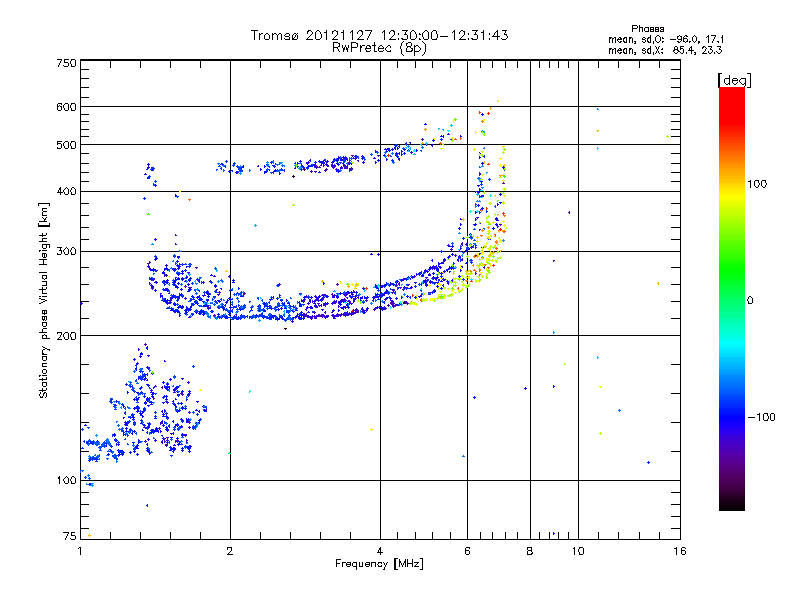Select the "mean, sd,O: -96.0, 17.1" statistics line
The width and height of the screenshot is (800, 600).
point(666,39)
